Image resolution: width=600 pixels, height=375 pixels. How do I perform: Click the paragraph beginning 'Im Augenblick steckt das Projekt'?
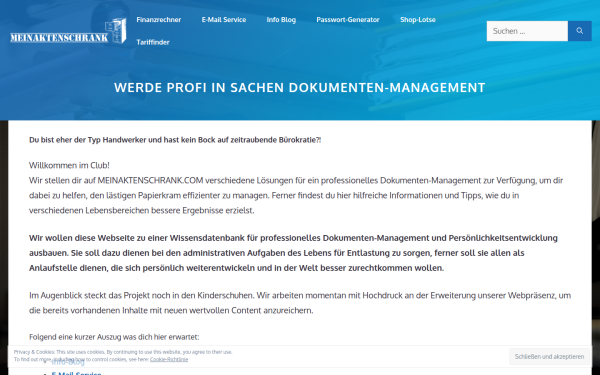tap(300, 303)
